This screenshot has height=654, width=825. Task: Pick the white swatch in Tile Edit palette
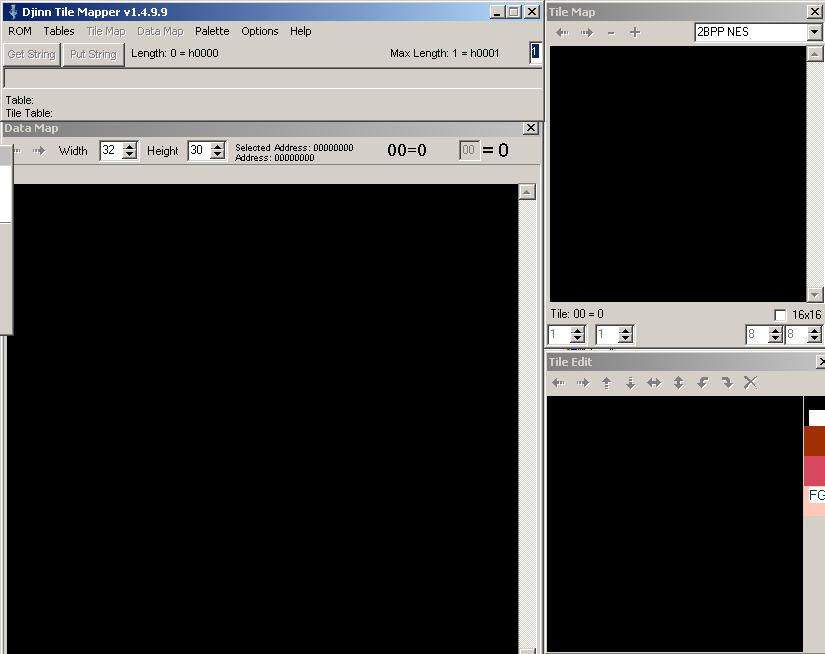point(817,418)
